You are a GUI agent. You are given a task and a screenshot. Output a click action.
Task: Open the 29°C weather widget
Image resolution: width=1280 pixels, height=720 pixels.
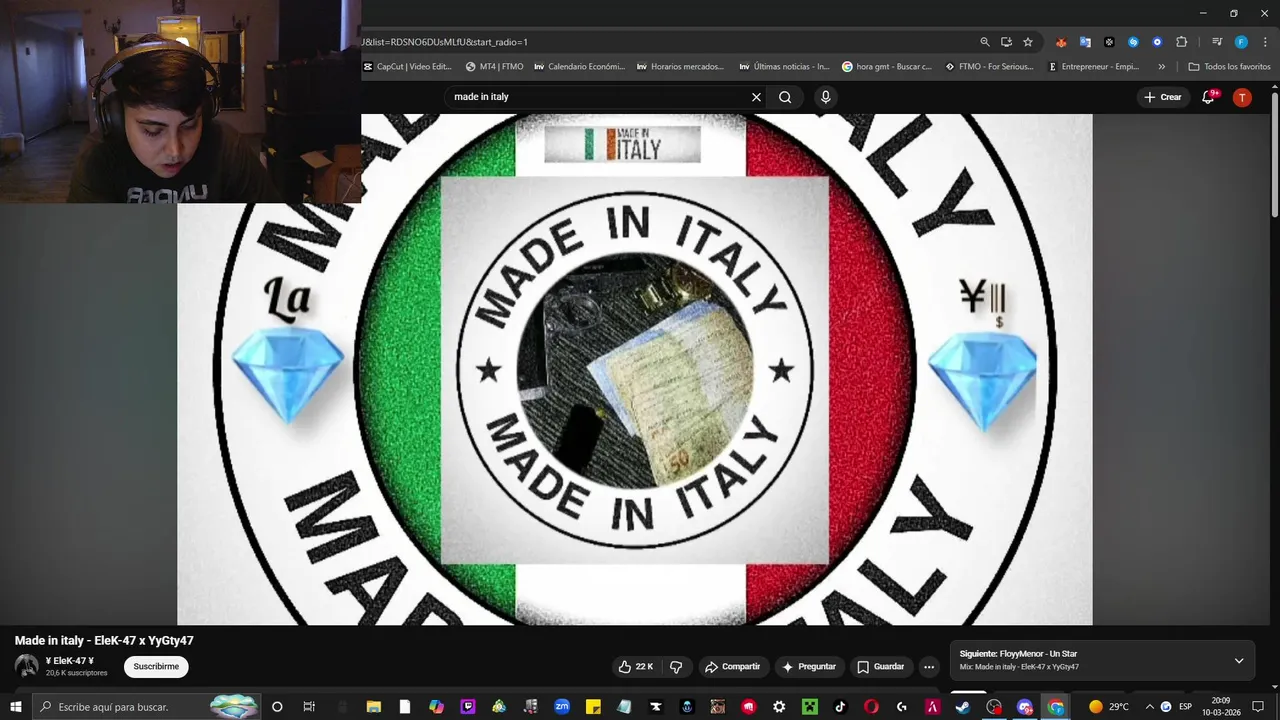tap(1109, 707)
